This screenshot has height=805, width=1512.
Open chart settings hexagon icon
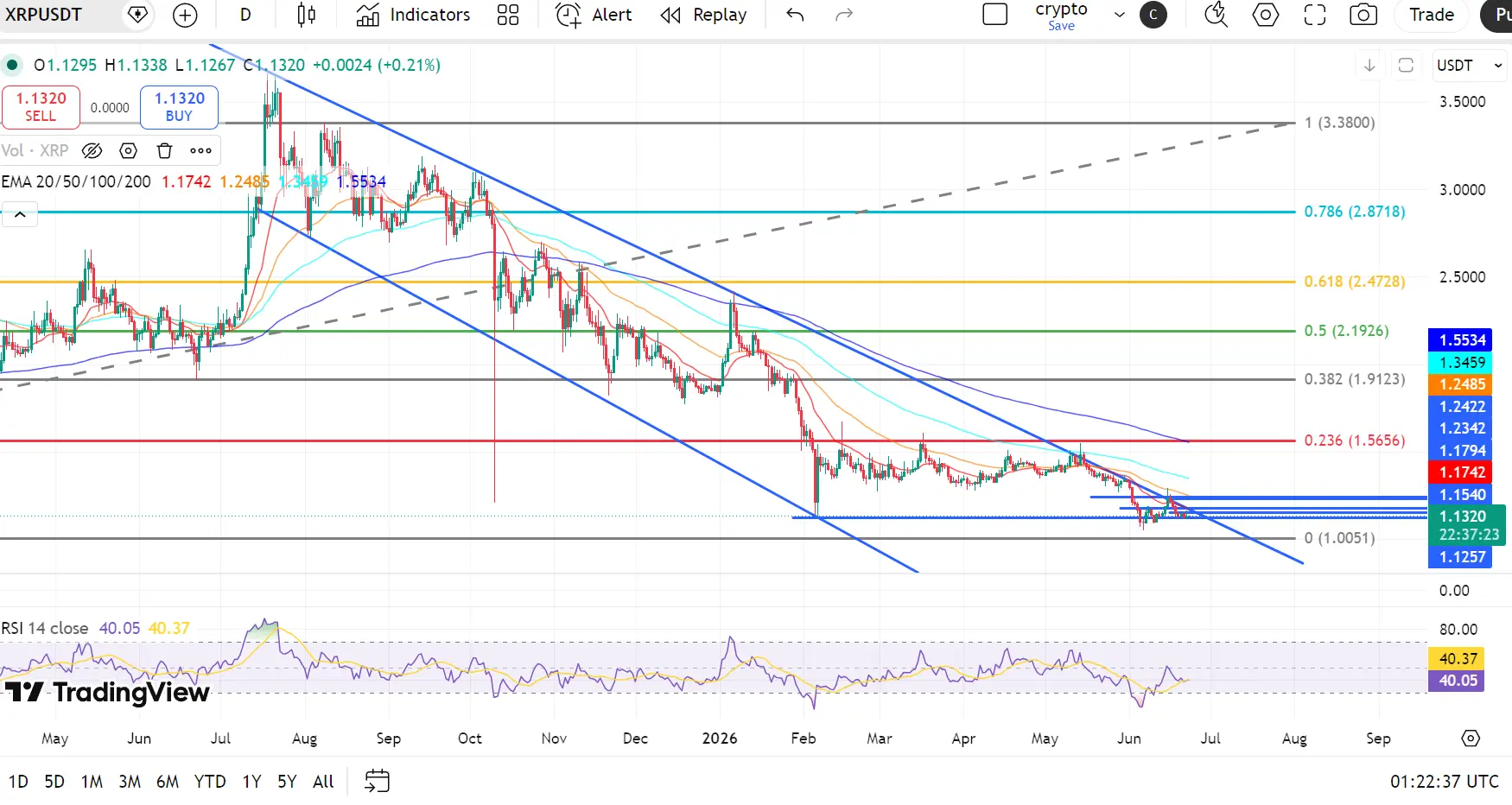coord(1266,15)
